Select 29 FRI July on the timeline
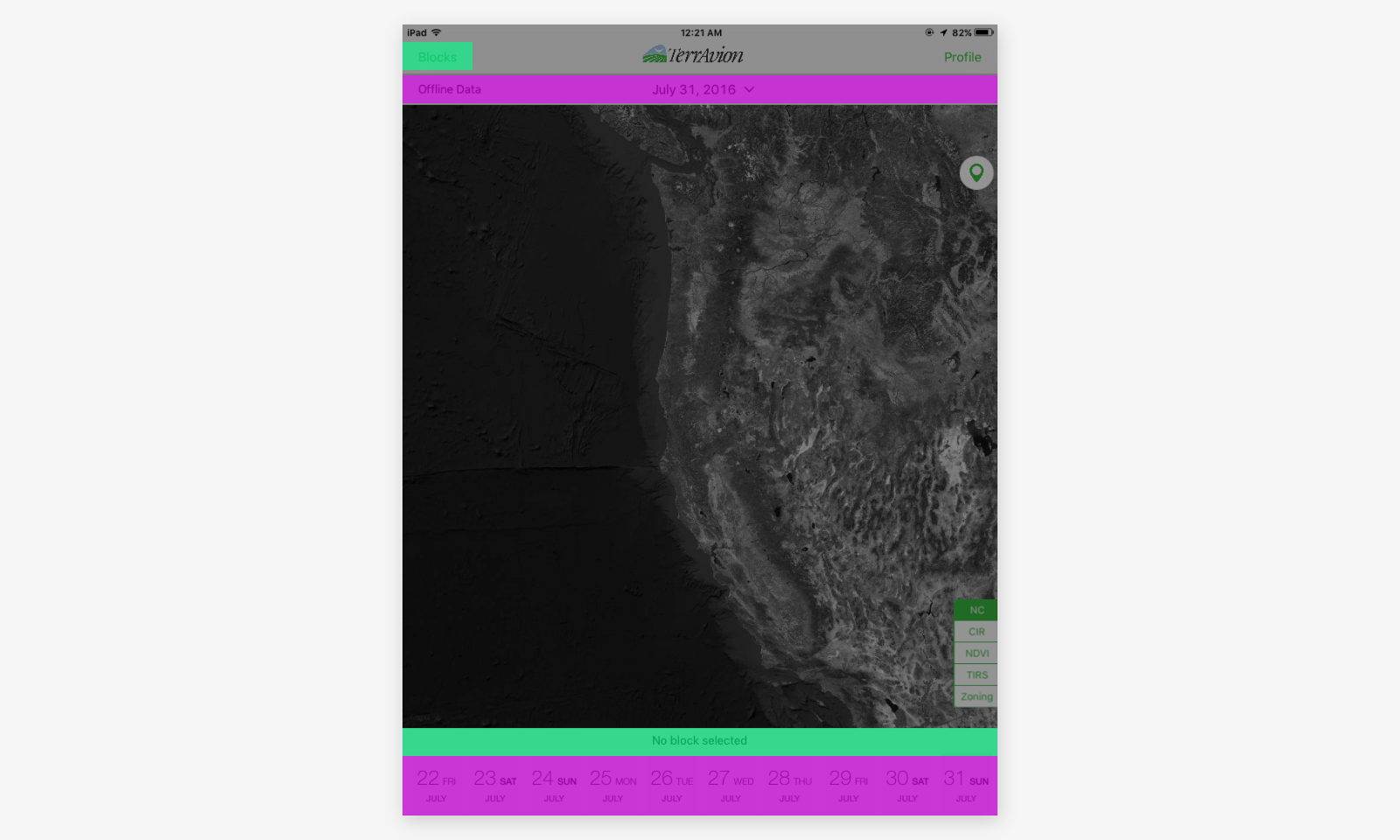The image size is (1400, 840). (x=848, y=785)
